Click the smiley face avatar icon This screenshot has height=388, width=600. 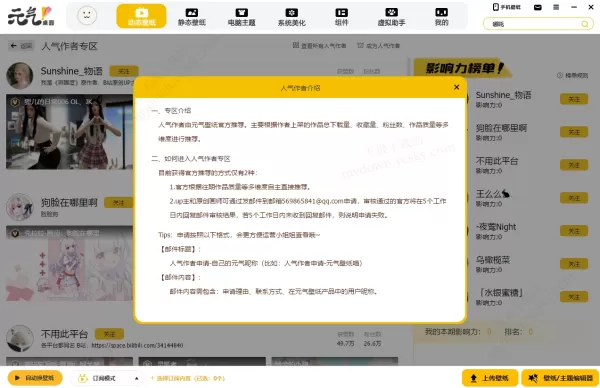click(87, 16)
